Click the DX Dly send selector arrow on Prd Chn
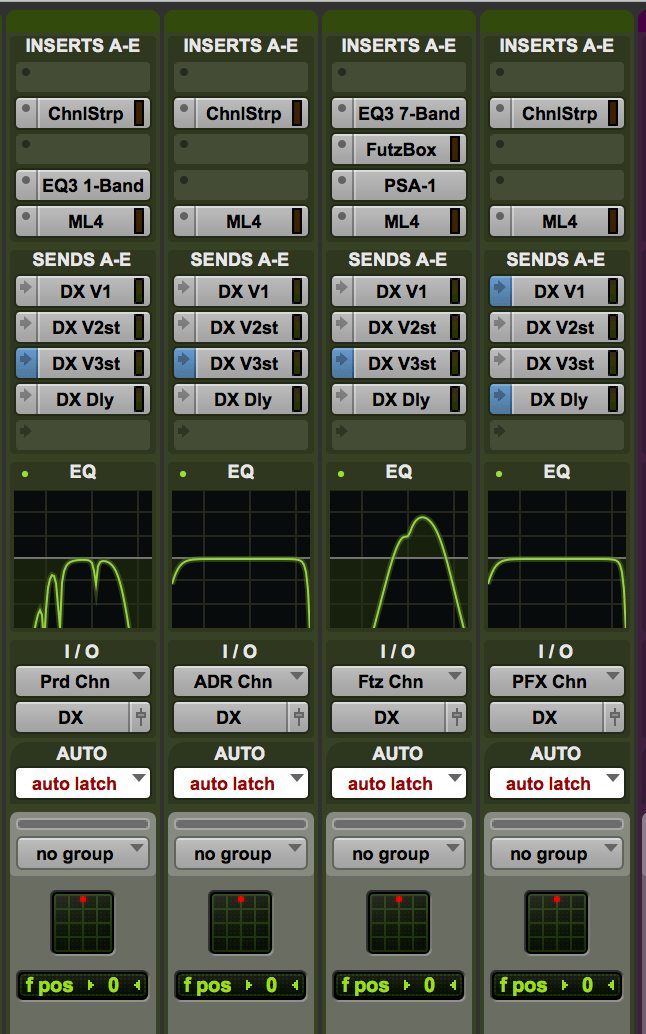646x1034 pixels. (26, 399)
